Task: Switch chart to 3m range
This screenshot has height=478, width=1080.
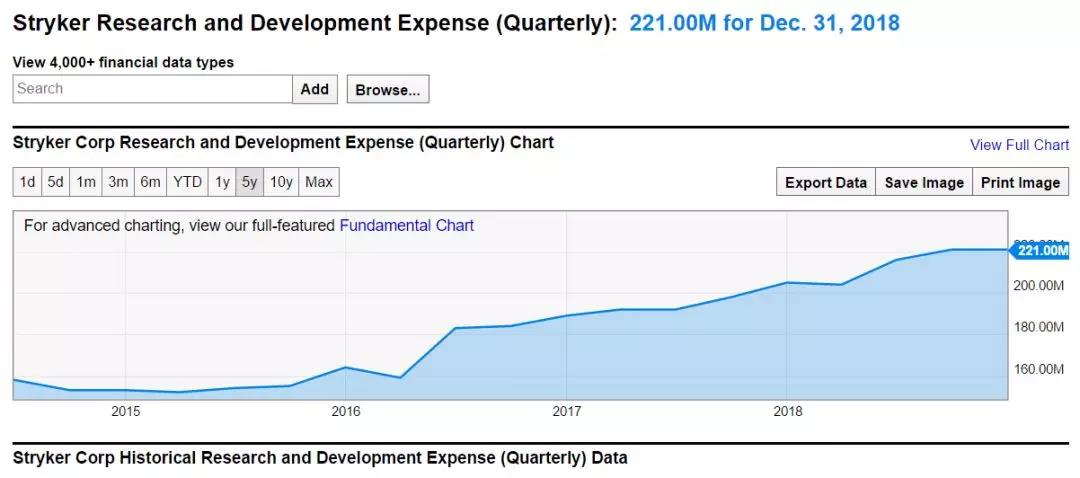Action: coord(118,182)
